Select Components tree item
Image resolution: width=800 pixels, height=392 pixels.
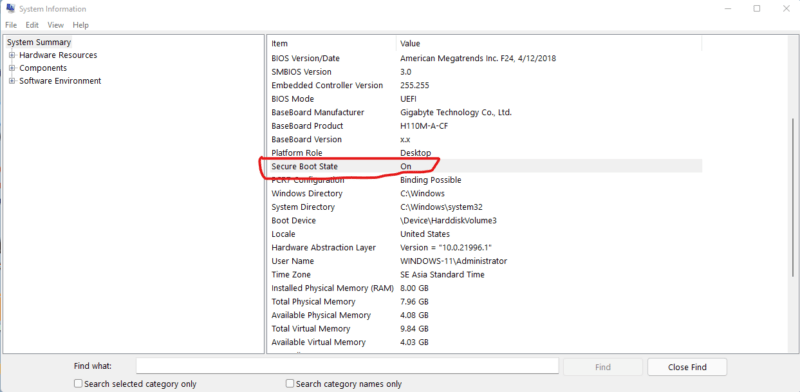coord(43,68)
